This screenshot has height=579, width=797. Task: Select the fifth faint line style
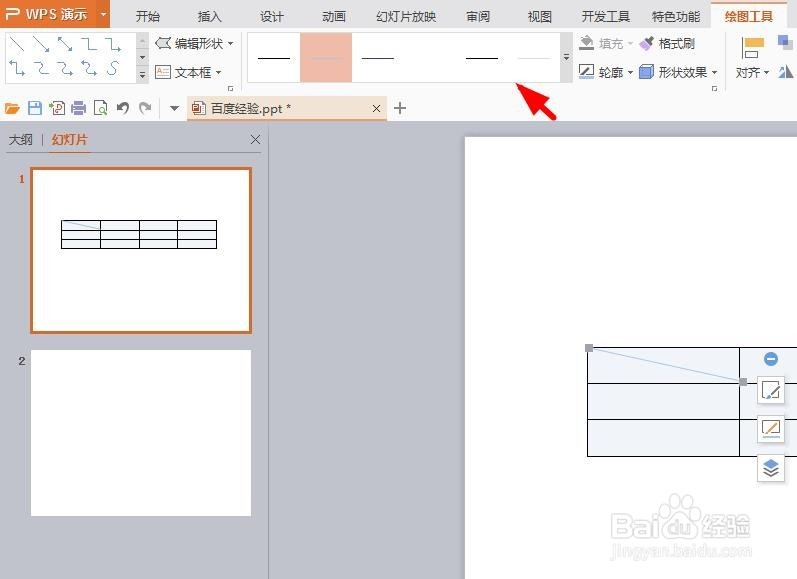coord(534,57)
